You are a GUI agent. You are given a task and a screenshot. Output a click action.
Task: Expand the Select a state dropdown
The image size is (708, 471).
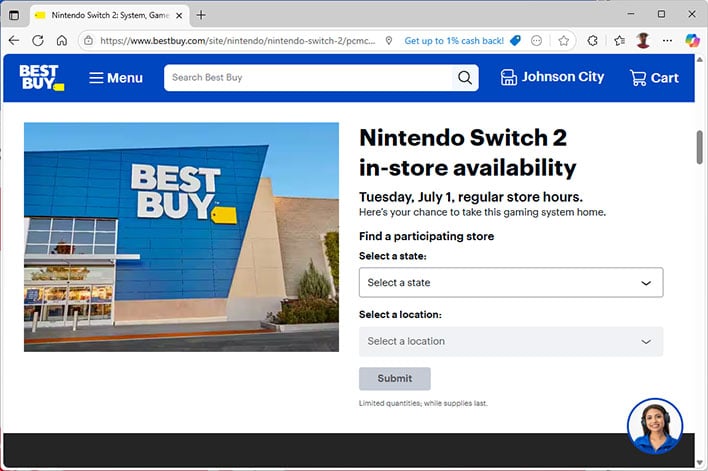(x=511, y=282)
